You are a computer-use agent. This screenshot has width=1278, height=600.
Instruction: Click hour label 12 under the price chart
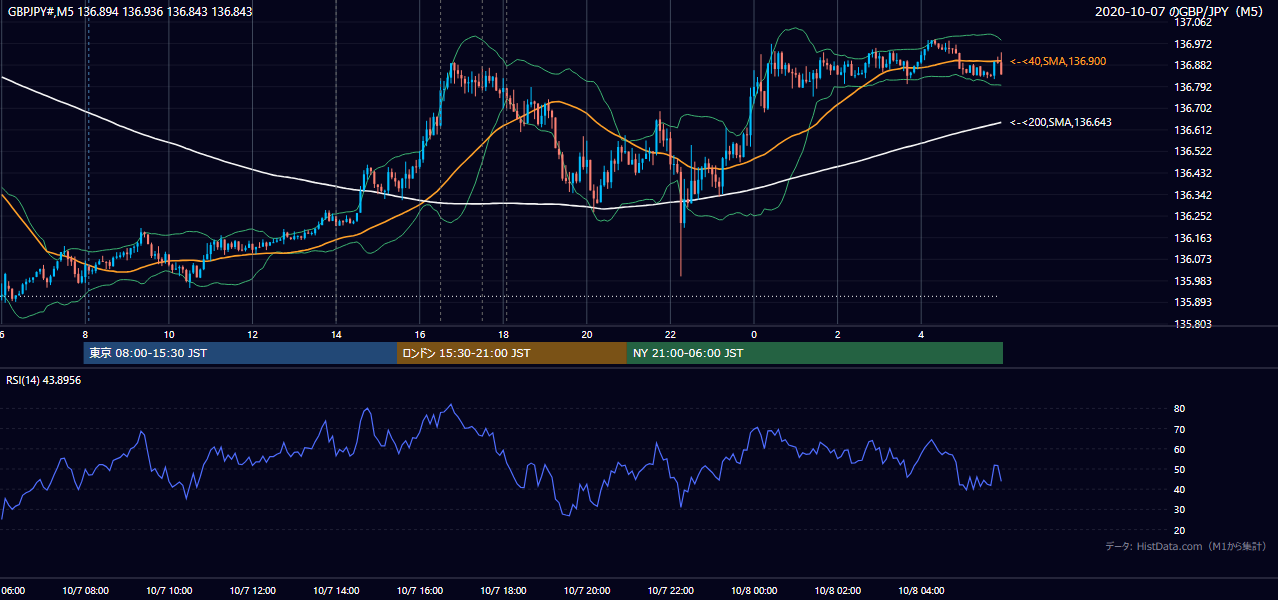click(x=252, y=334)
